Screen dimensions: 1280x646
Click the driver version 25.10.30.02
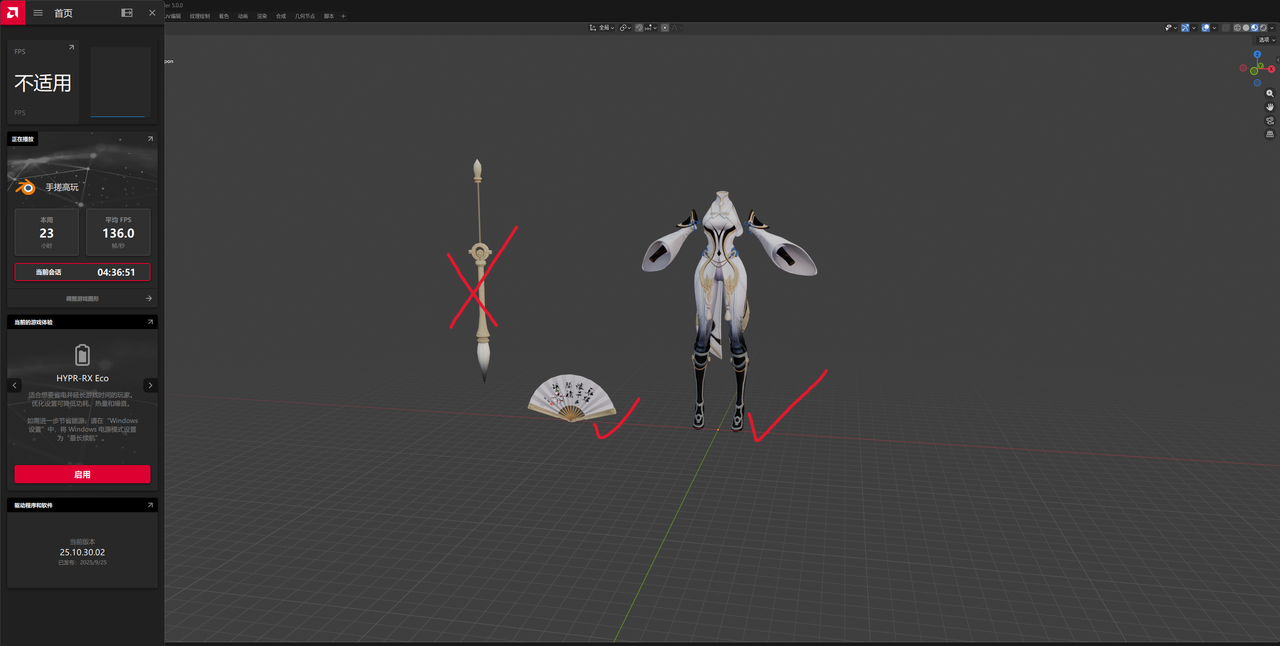(82, 552)
